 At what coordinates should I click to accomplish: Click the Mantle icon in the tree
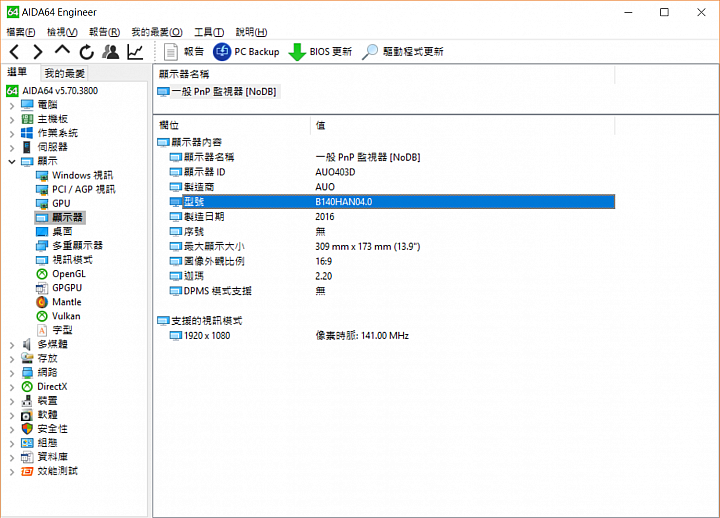pyautogui.click(x=42, y=302)
